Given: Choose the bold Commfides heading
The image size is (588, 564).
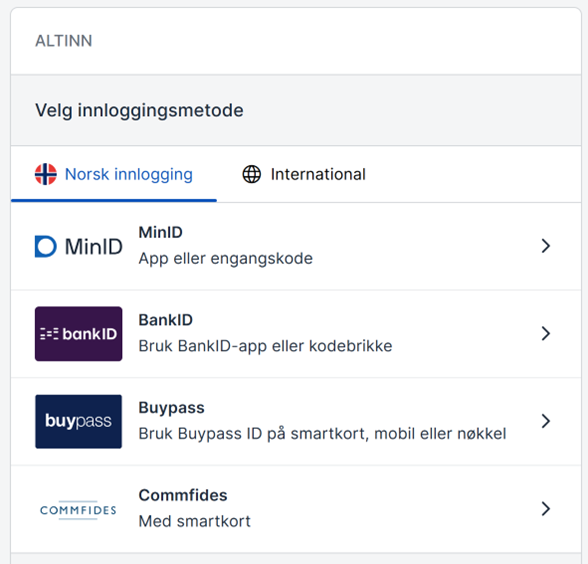Looking at the screenshot, I should 183,495.
